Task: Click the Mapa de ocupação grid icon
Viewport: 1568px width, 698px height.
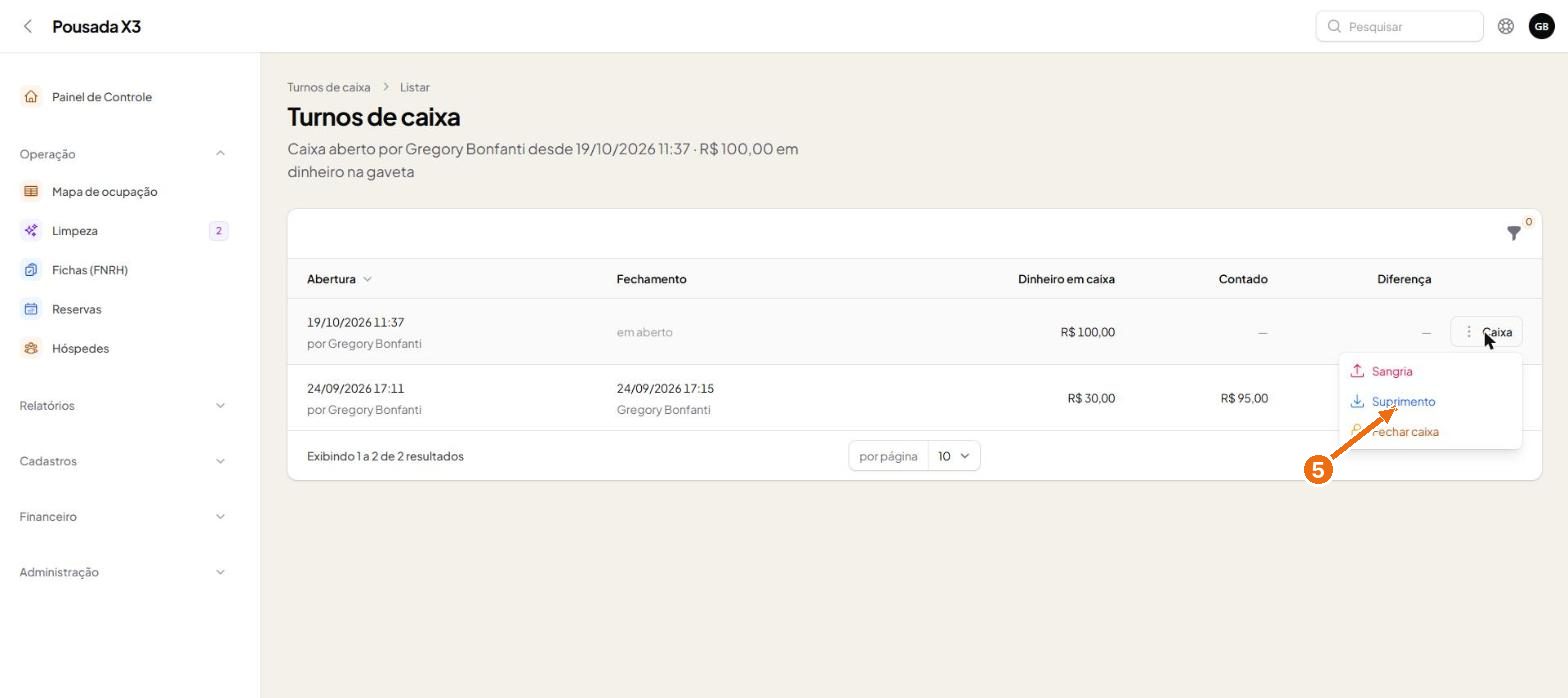Action: point(31,191)
